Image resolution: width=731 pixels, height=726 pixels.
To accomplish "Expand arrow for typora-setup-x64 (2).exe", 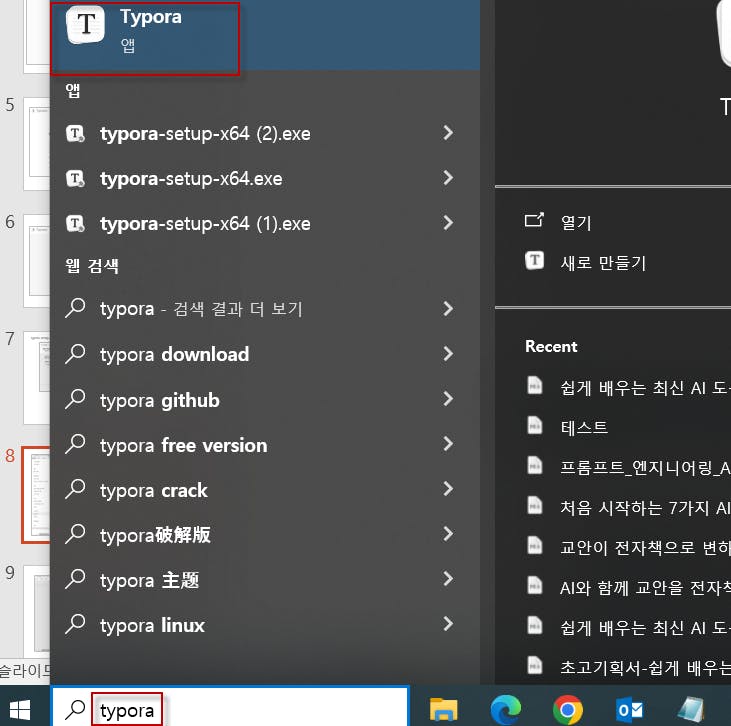I will click(x=448, y=133).
